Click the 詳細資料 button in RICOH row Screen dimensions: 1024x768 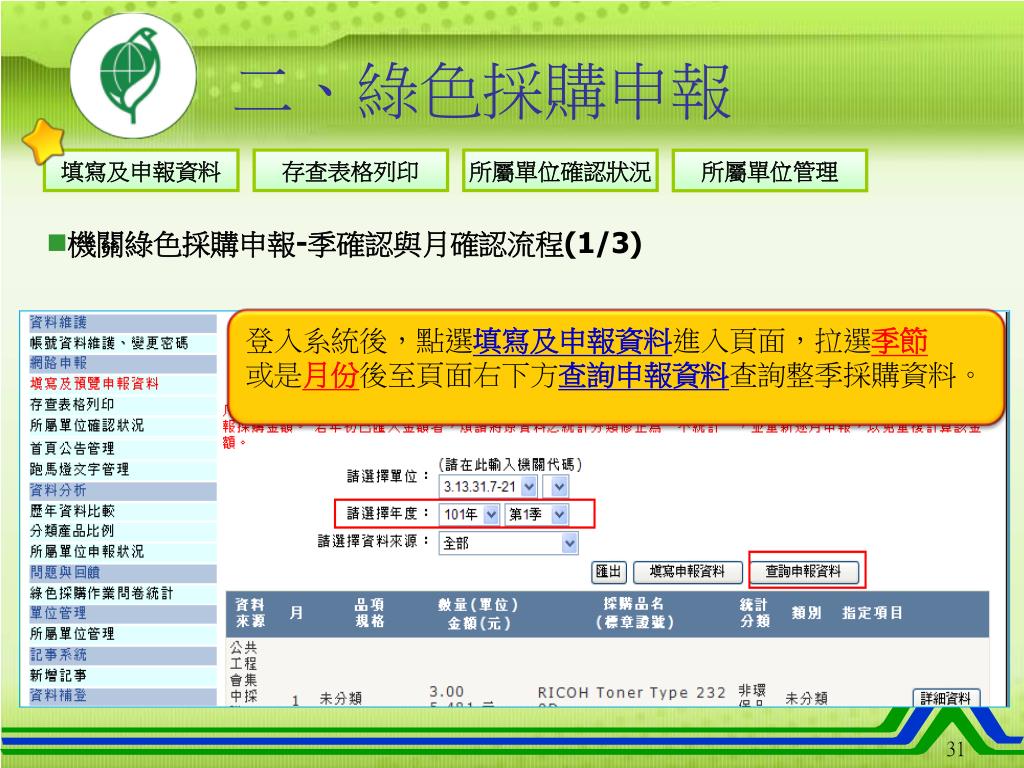946,698
